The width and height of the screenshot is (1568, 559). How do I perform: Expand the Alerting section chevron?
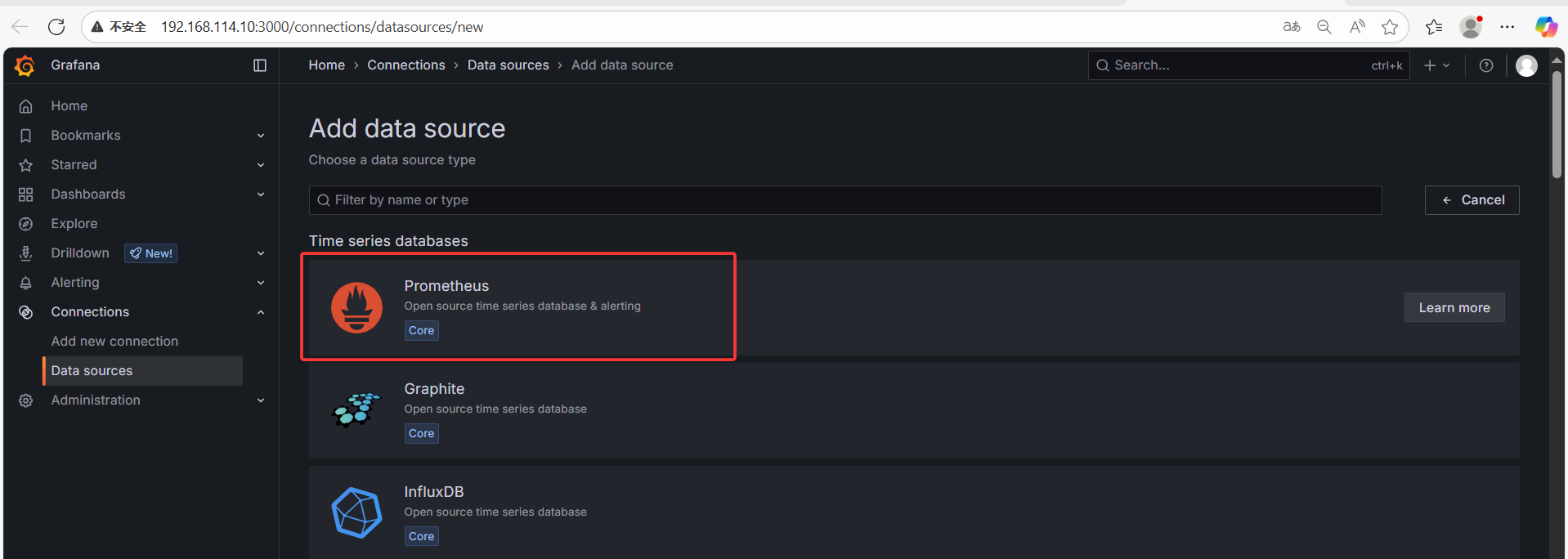261,283
